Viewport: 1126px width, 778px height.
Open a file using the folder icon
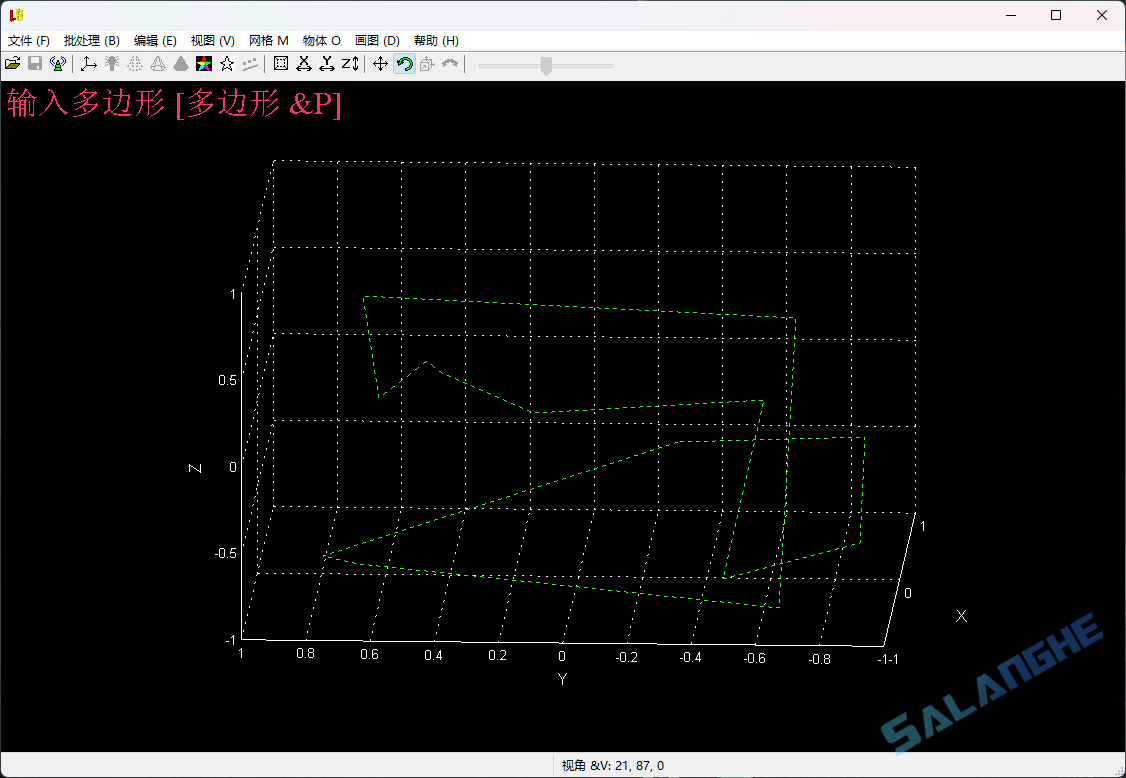point(13,63)
